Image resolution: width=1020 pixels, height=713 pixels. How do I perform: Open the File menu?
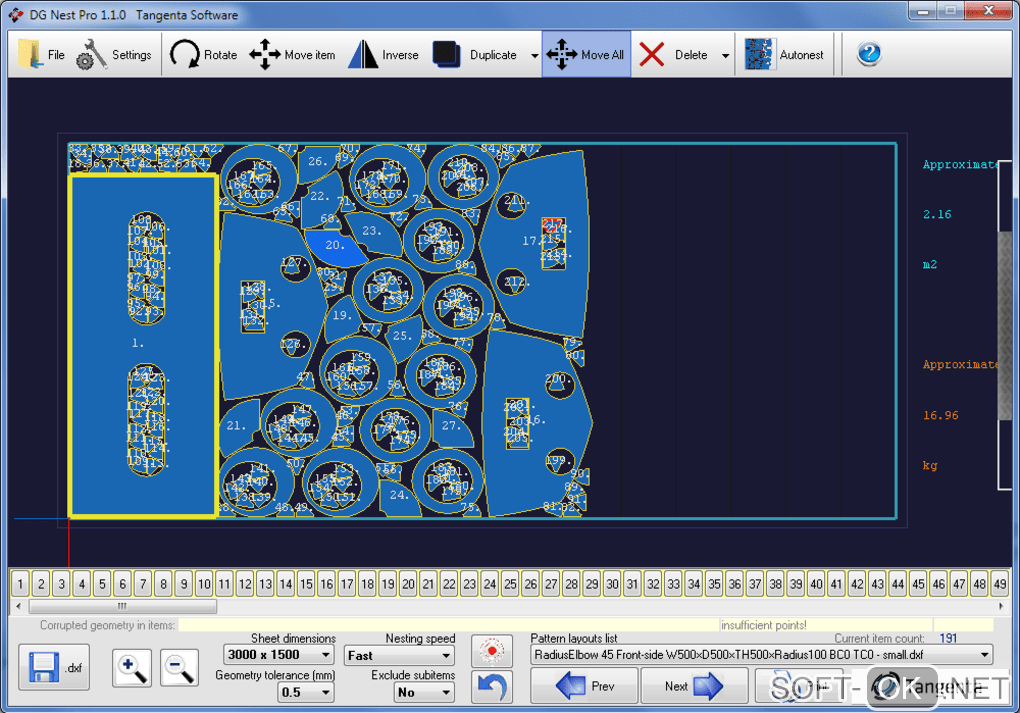[x=40, y=55]
